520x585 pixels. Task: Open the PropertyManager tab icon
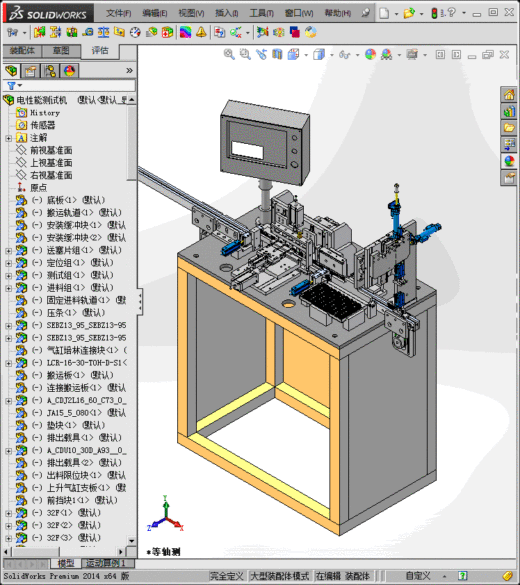pos(31,71)
